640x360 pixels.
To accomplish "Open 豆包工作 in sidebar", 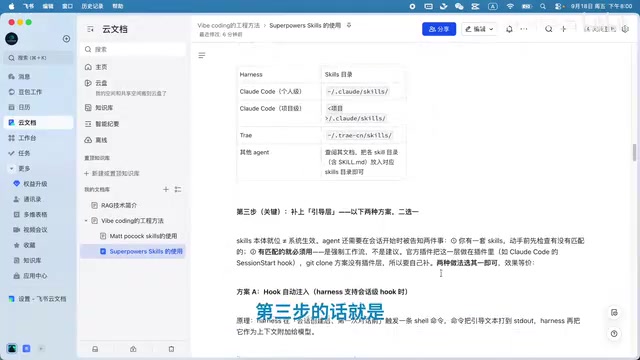I will pos(25,92).
